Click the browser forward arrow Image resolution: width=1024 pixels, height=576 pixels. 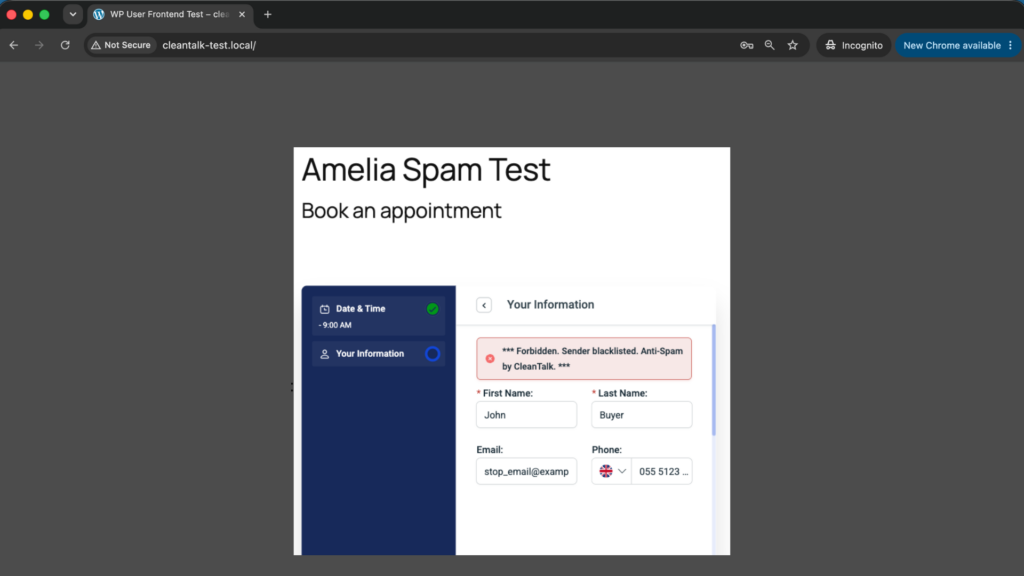39,45
